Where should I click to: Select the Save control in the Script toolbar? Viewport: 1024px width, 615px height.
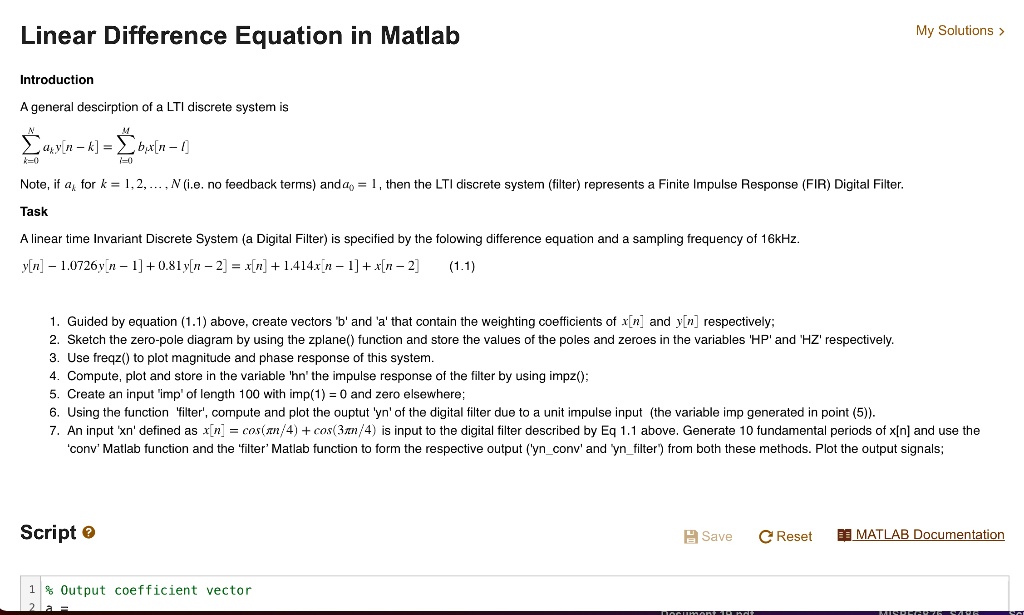tap(708, 536)
